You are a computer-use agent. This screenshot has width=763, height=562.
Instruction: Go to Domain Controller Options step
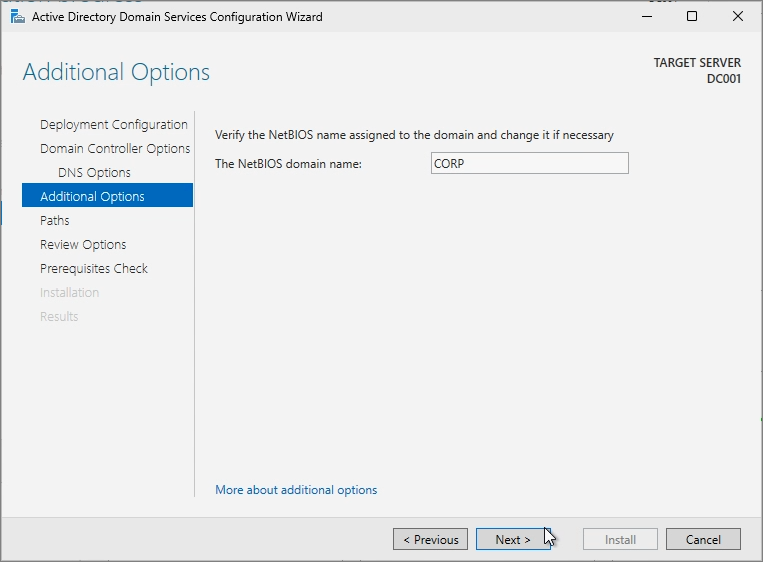pyautogui.click(x=115, y=148)
